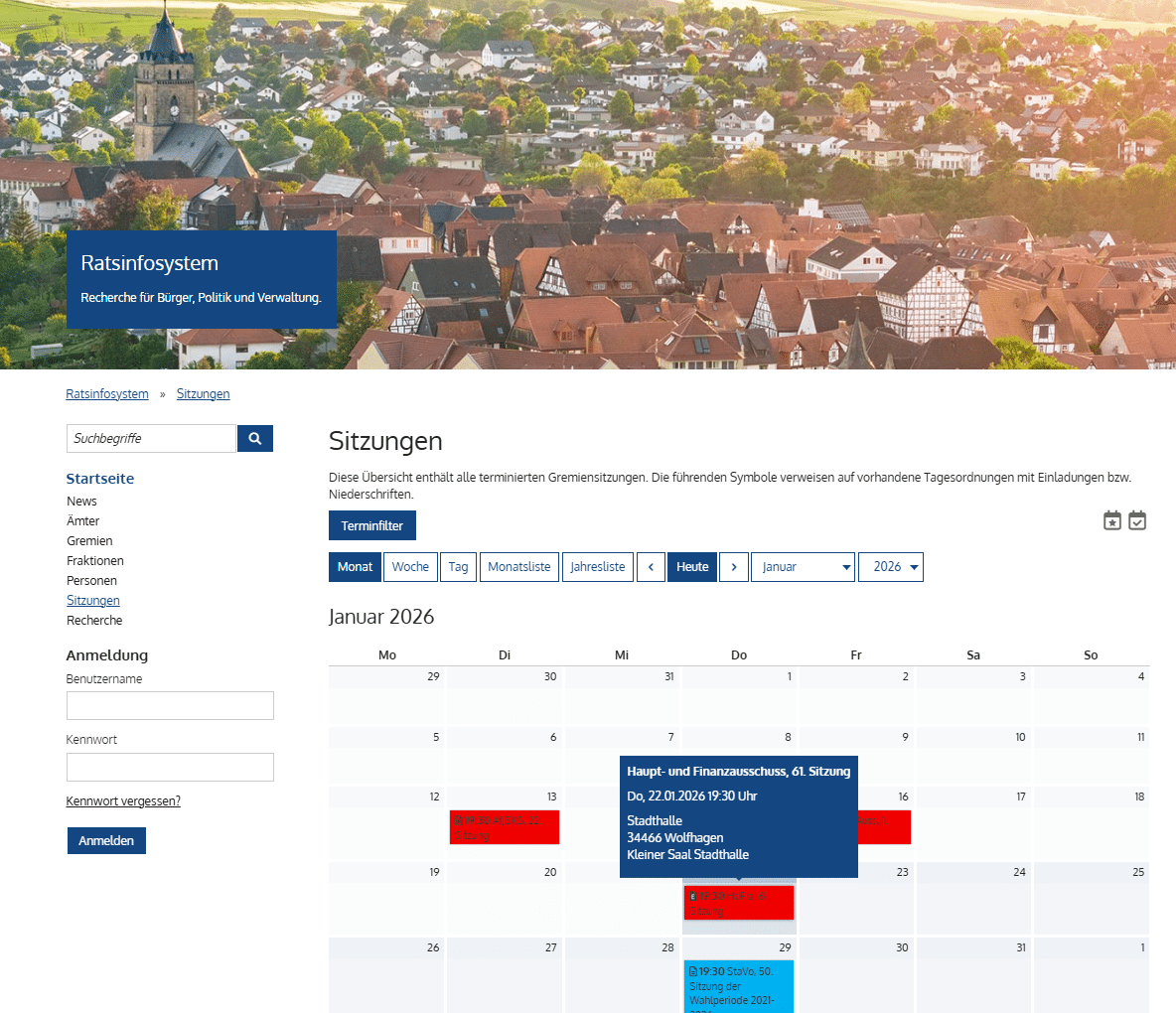
Task: Expand the Januar month dropdown
Action: pyautogui.click(x=803, y=567)
